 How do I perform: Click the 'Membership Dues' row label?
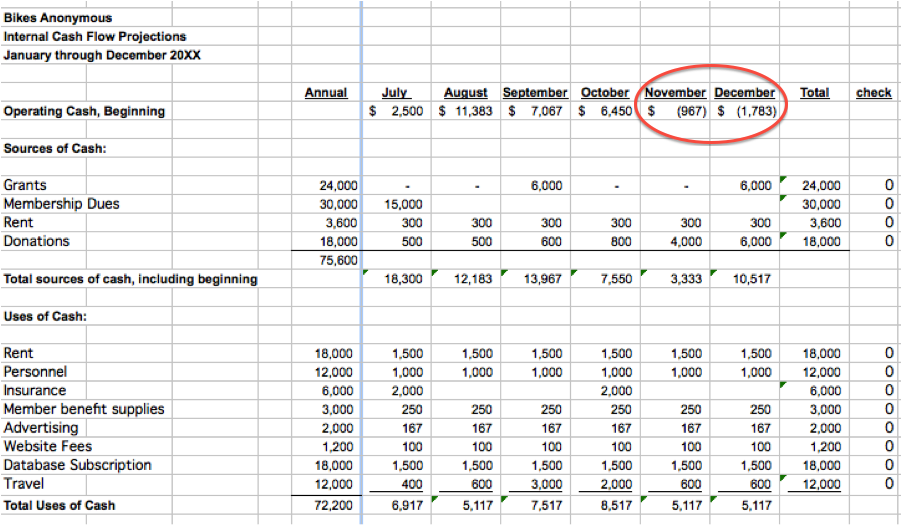point(62,204)
